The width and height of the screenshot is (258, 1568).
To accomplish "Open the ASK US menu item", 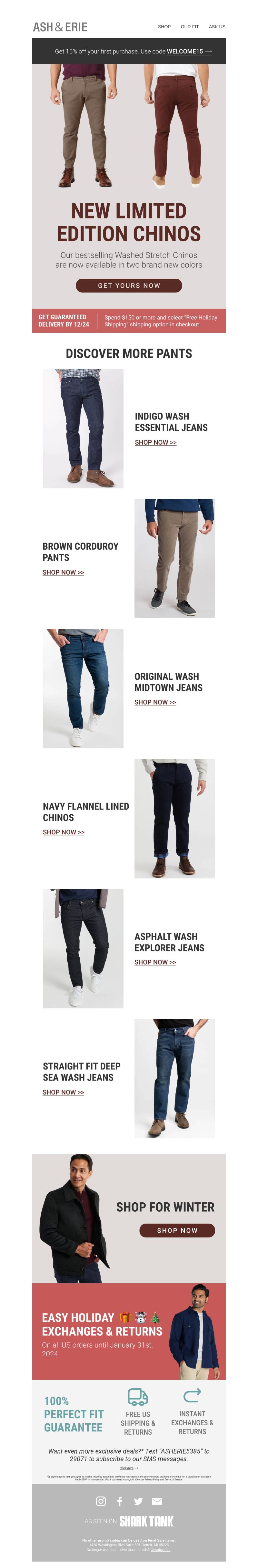I will 217,27.
